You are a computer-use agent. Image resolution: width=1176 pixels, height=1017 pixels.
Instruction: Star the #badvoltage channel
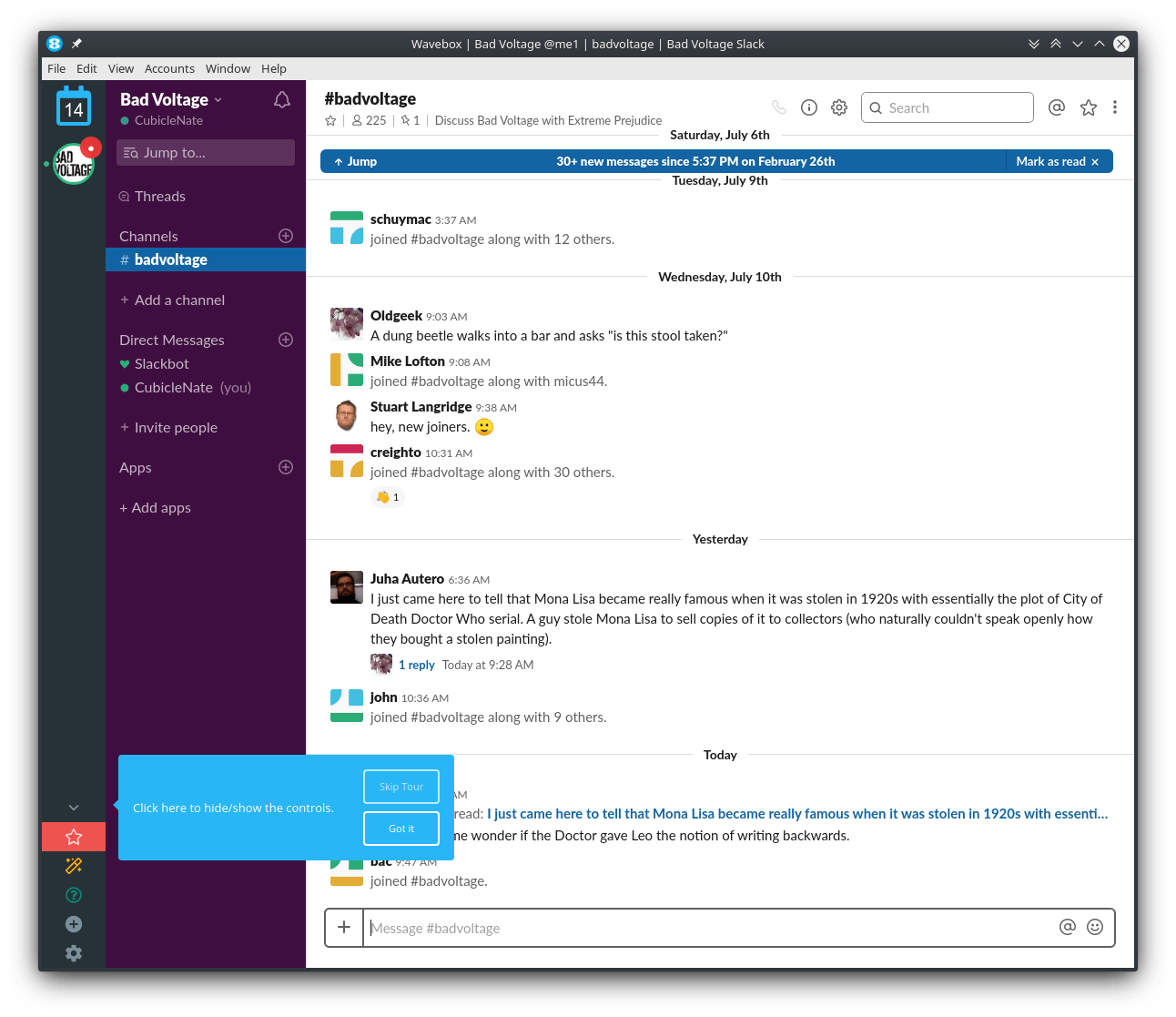coord(330,120)
